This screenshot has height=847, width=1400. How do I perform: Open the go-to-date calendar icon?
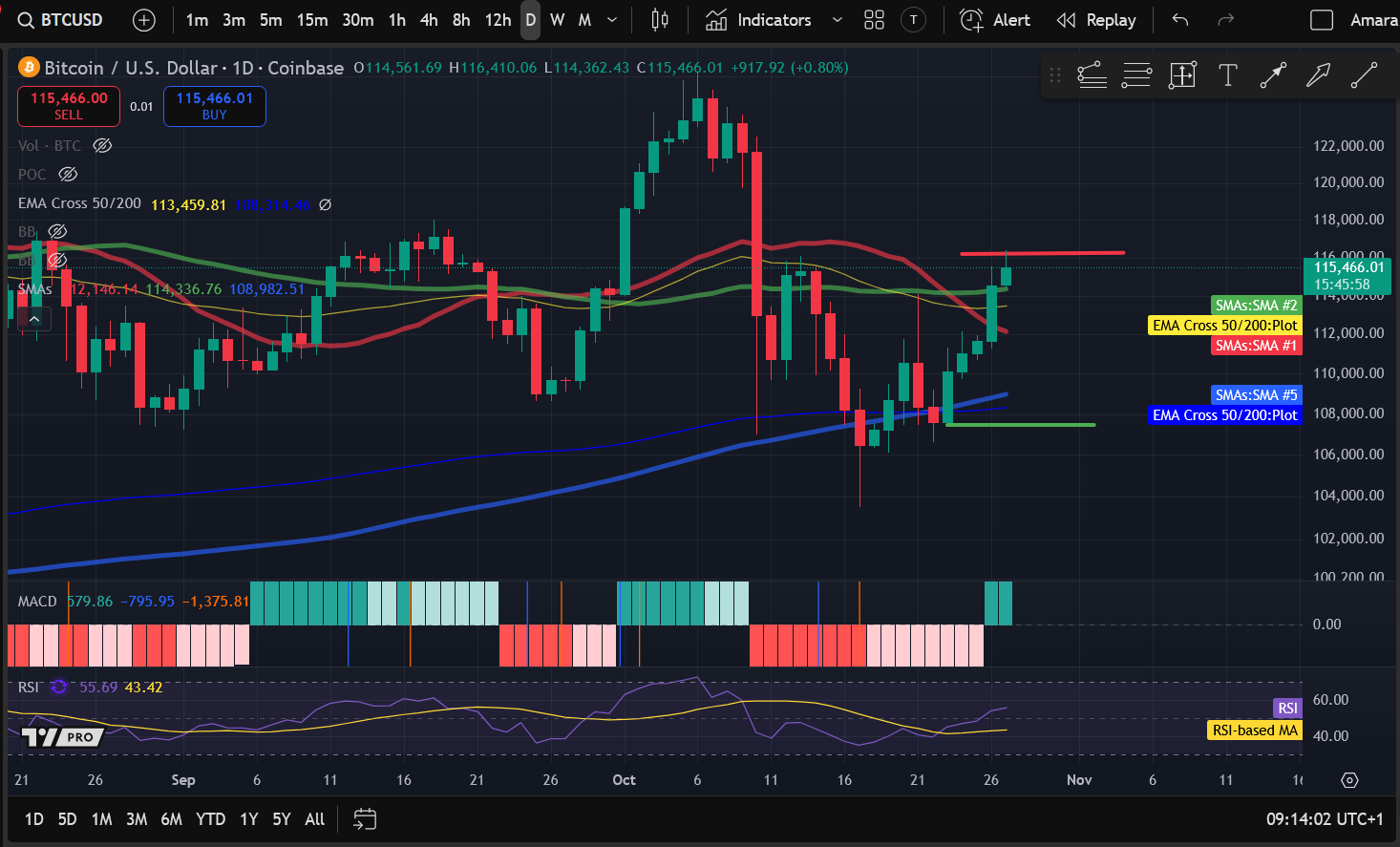point(364,819)
